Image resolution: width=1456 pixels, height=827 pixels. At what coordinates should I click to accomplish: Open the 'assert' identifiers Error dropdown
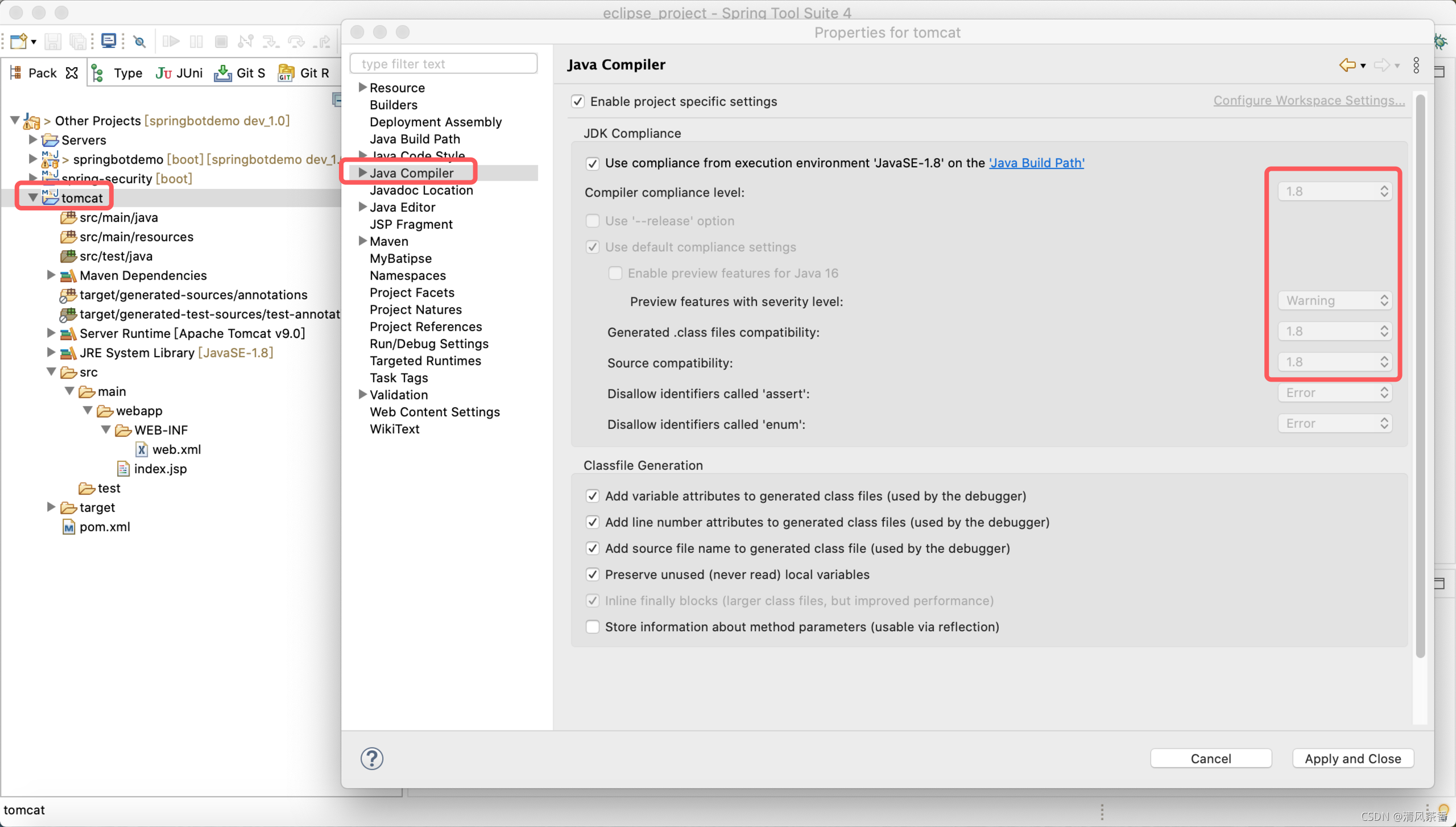tap(1335, 392)
